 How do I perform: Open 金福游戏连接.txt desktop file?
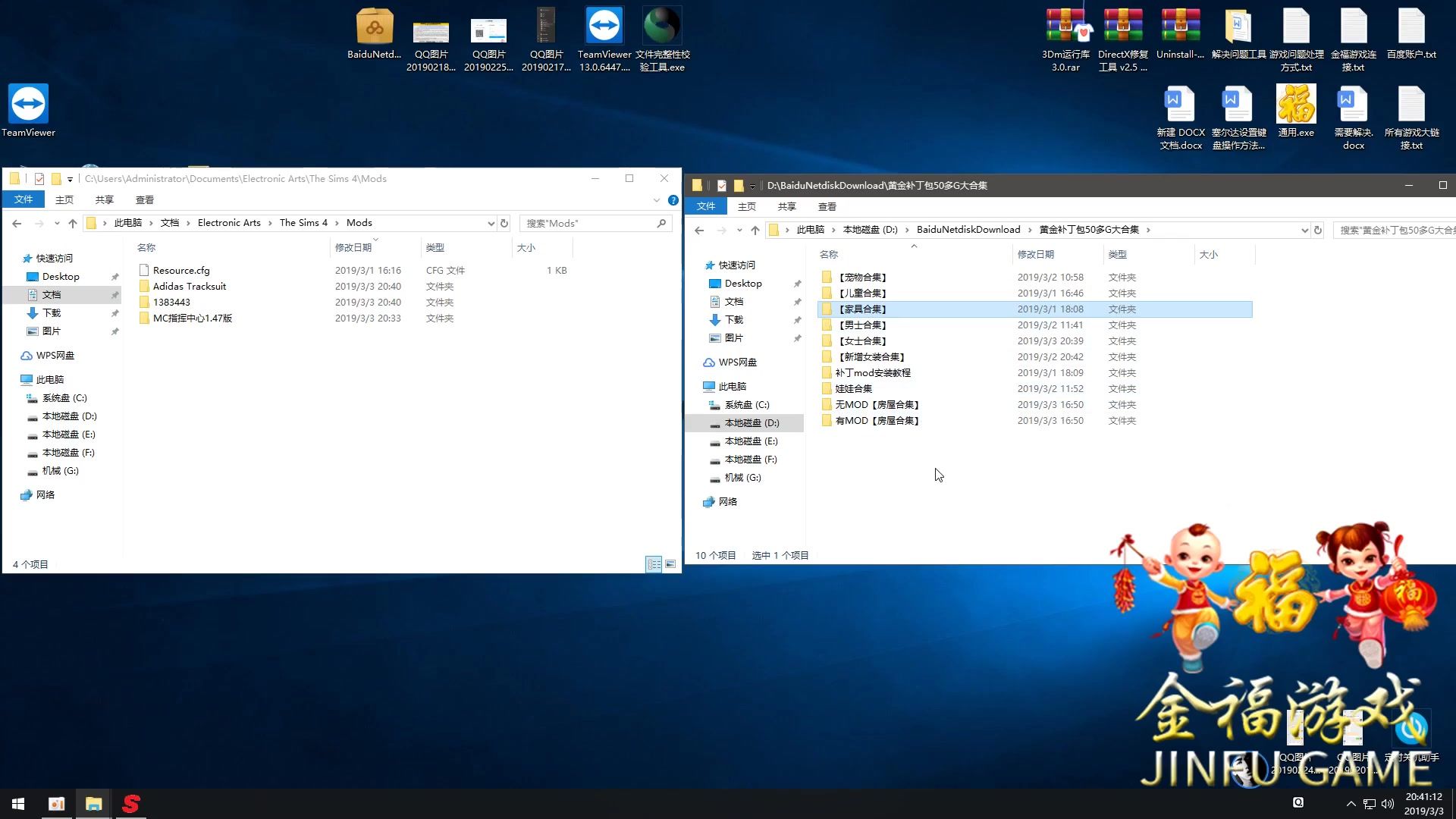coord(1354,39)
